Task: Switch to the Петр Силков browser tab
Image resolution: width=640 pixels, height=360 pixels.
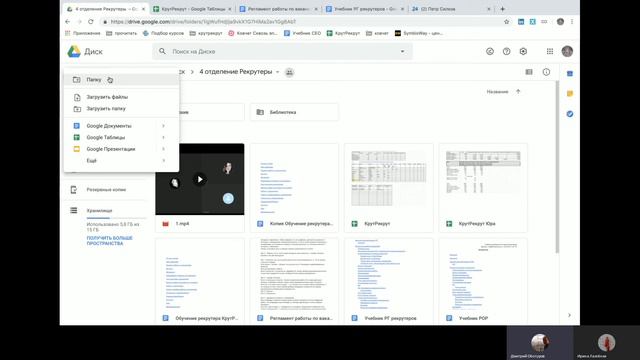Action: 451,9
